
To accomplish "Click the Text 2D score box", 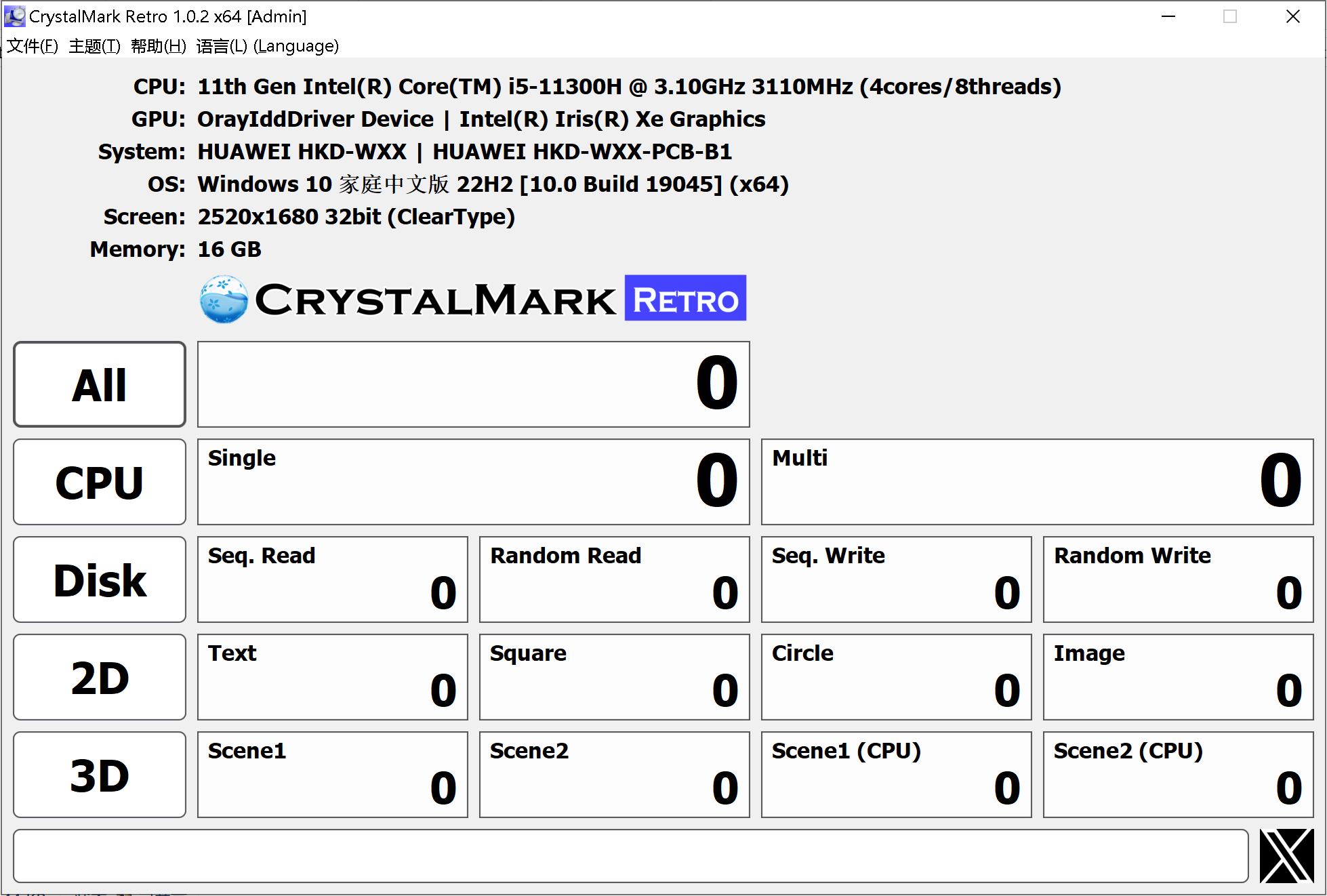I will point(333,677).
